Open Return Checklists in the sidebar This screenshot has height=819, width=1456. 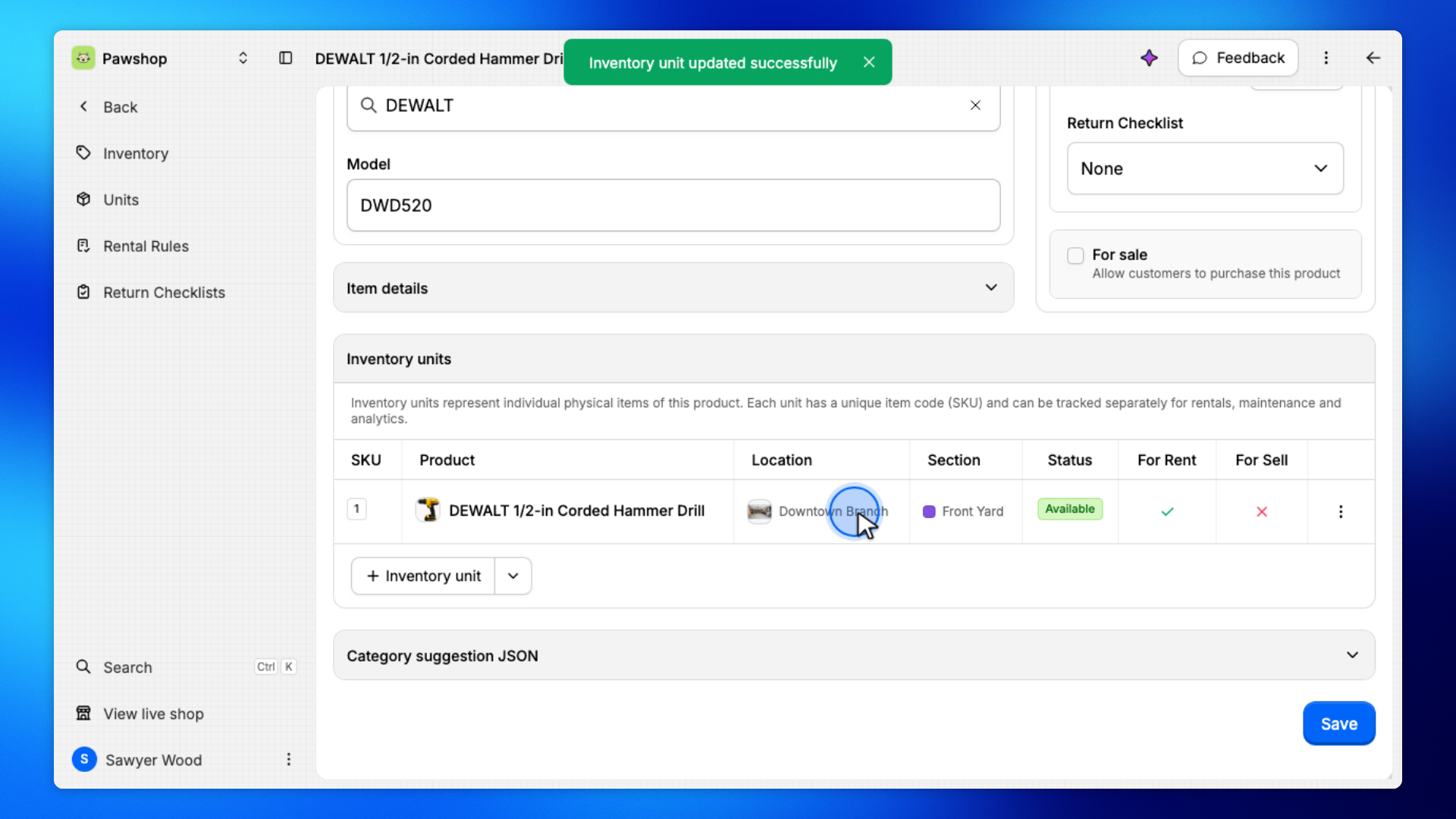[164, 292]
